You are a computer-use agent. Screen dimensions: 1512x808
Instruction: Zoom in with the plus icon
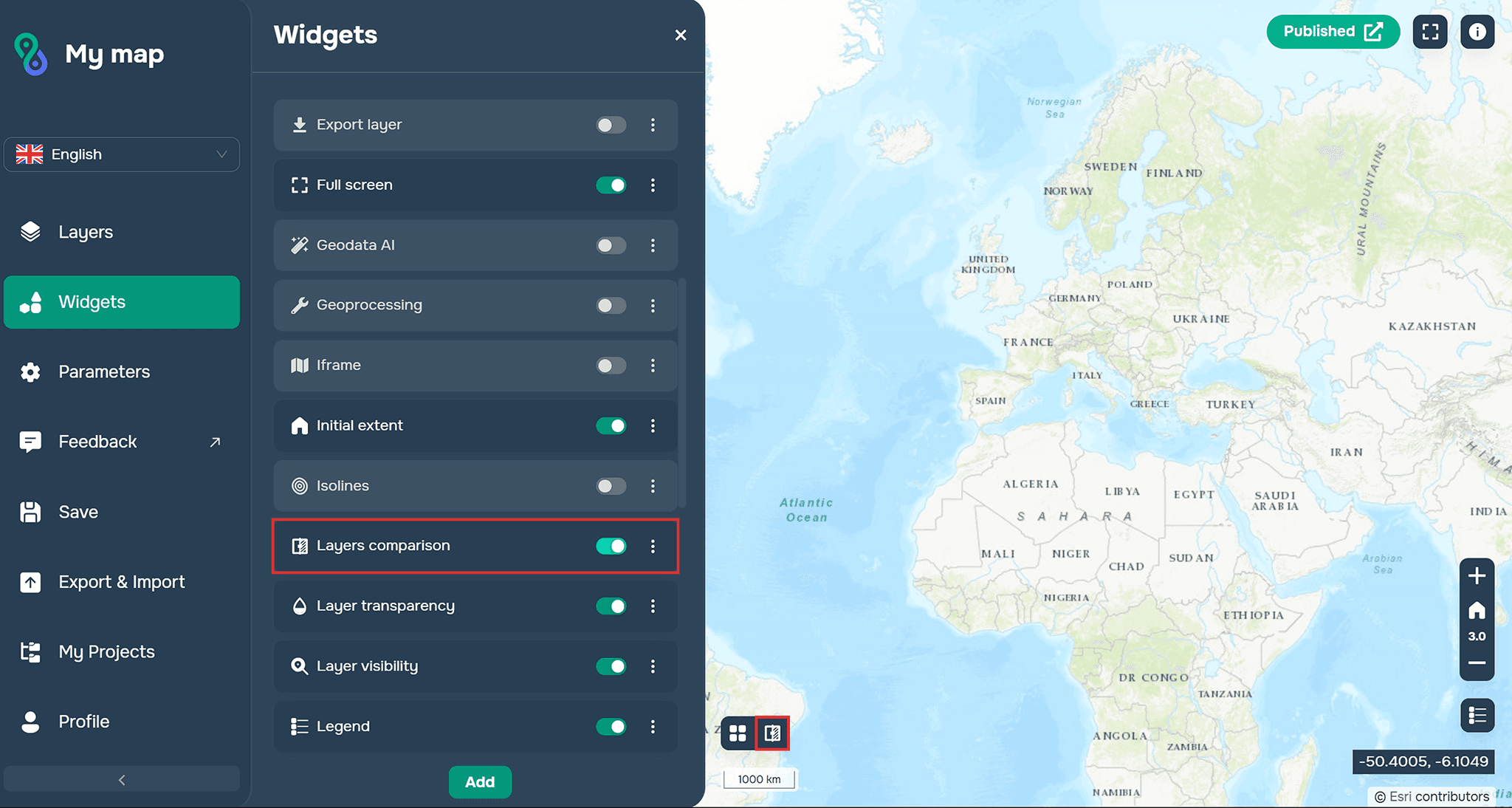click(1477, 576)
